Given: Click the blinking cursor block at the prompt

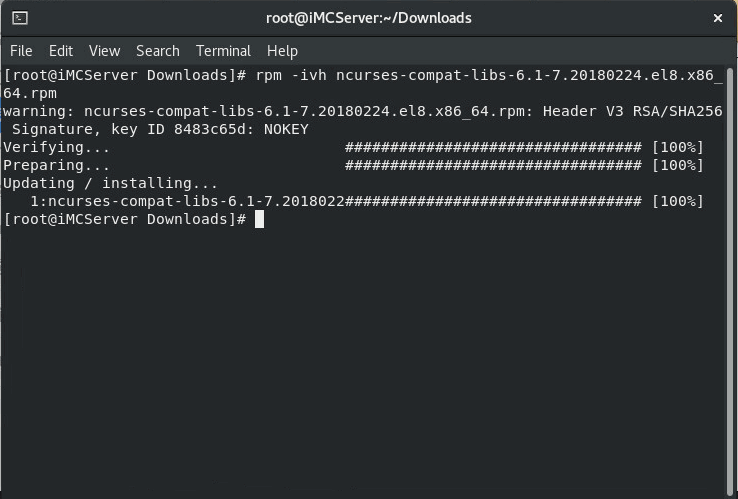Looking at the screenshot, I should [x=259, y=219].
